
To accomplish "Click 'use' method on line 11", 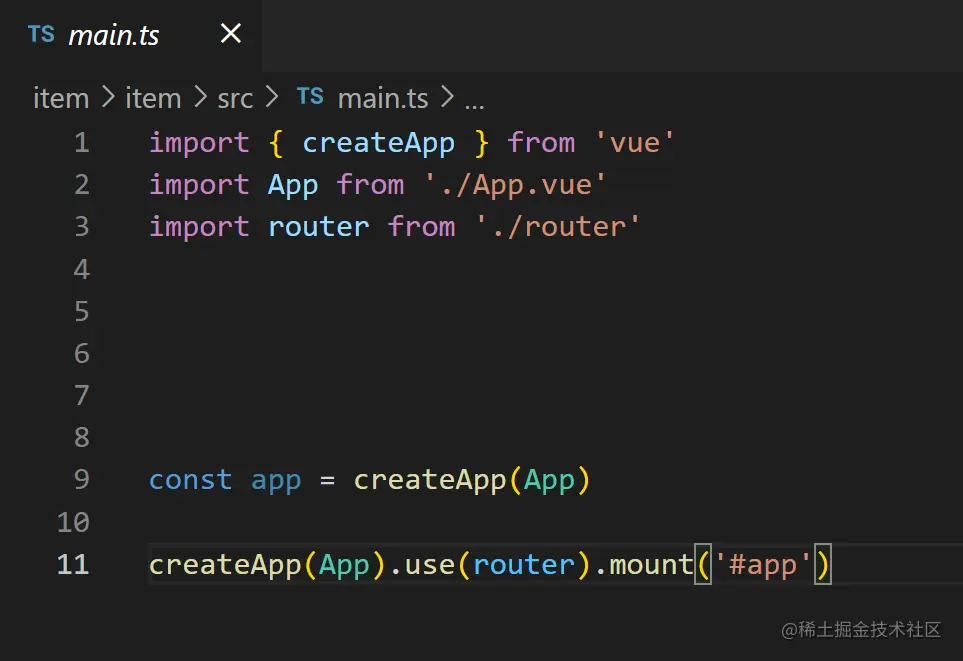I will click(x=430, y=565).
